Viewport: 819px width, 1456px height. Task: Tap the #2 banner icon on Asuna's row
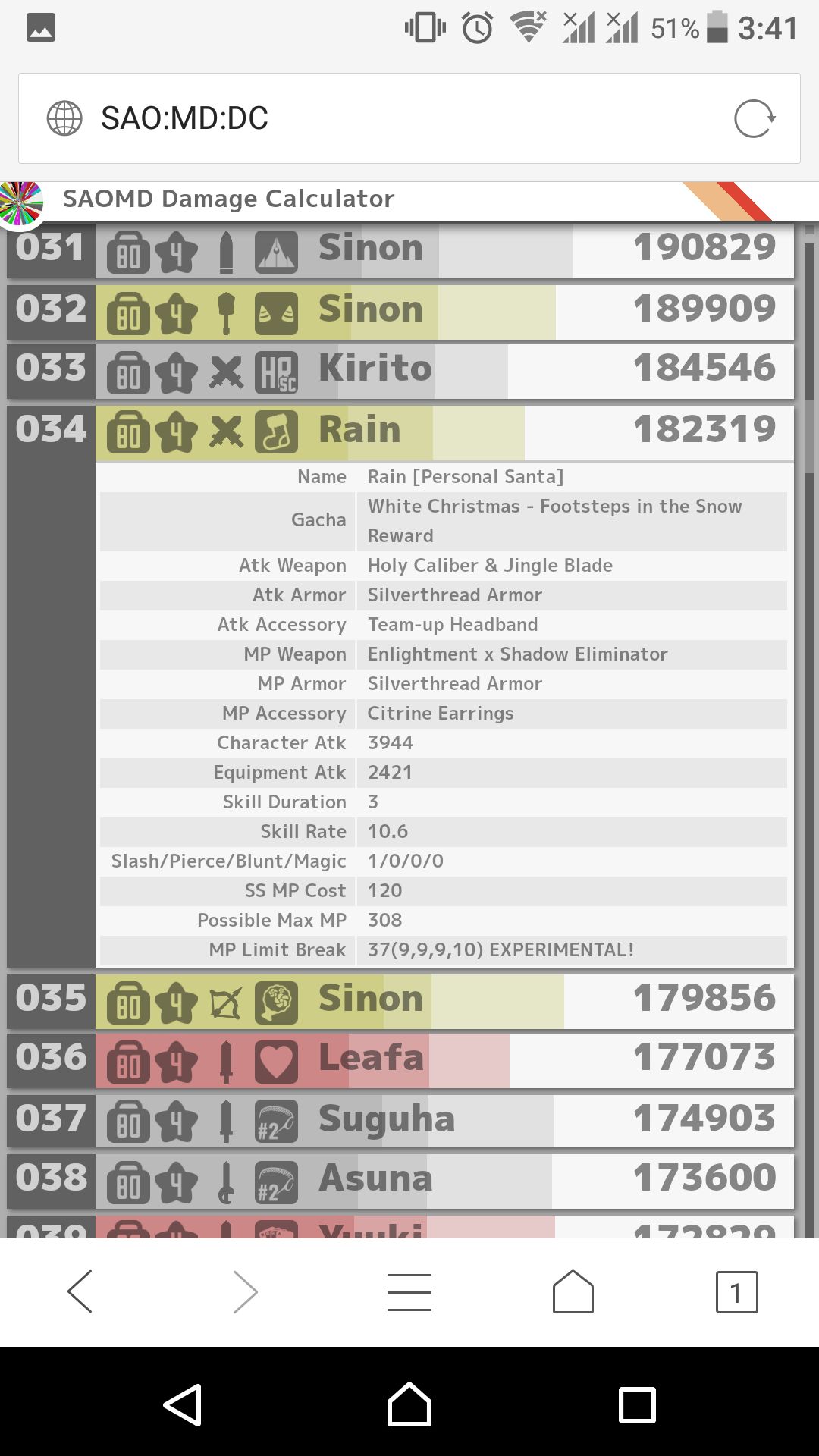tap(276, 1182)
